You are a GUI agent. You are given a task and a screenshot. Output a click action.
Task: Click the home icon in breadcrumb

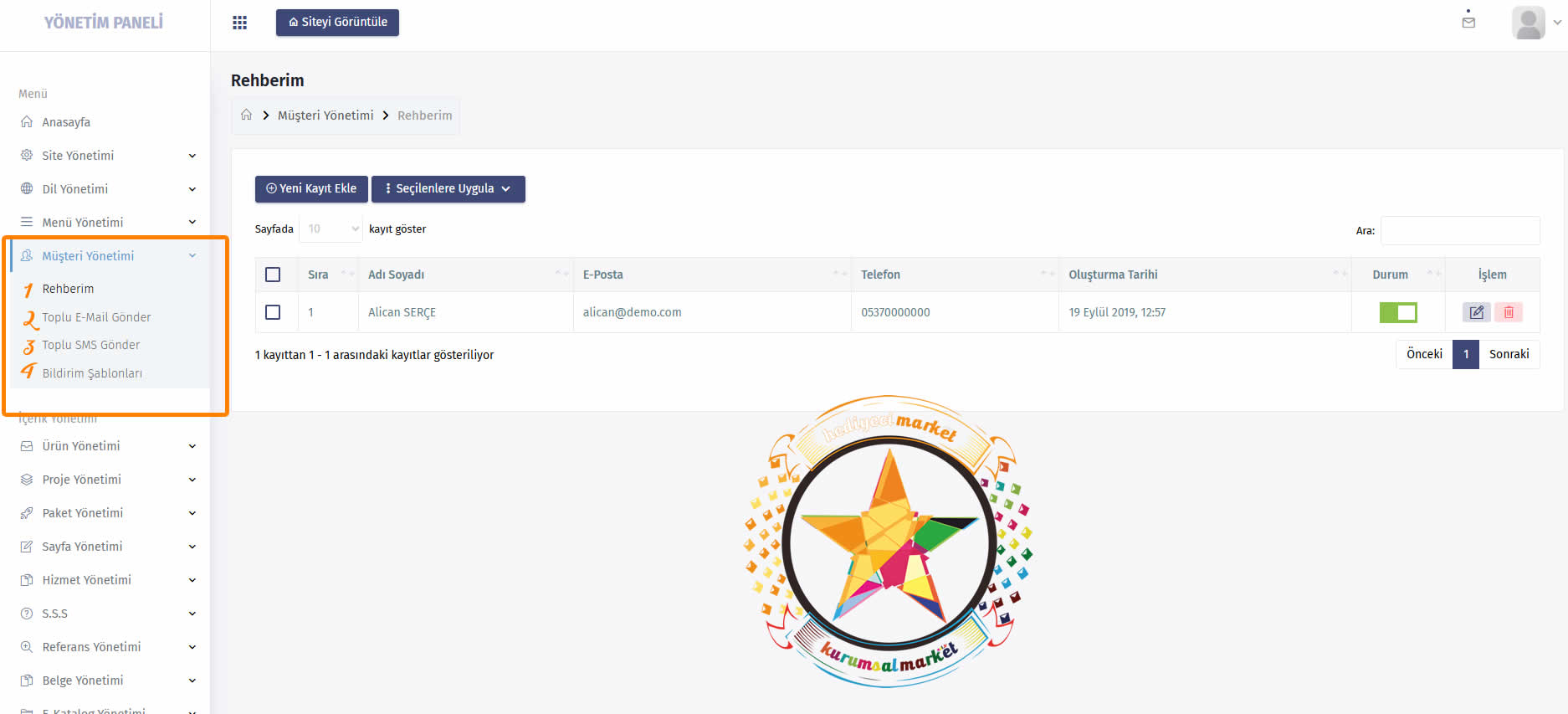tap(246, 115)
